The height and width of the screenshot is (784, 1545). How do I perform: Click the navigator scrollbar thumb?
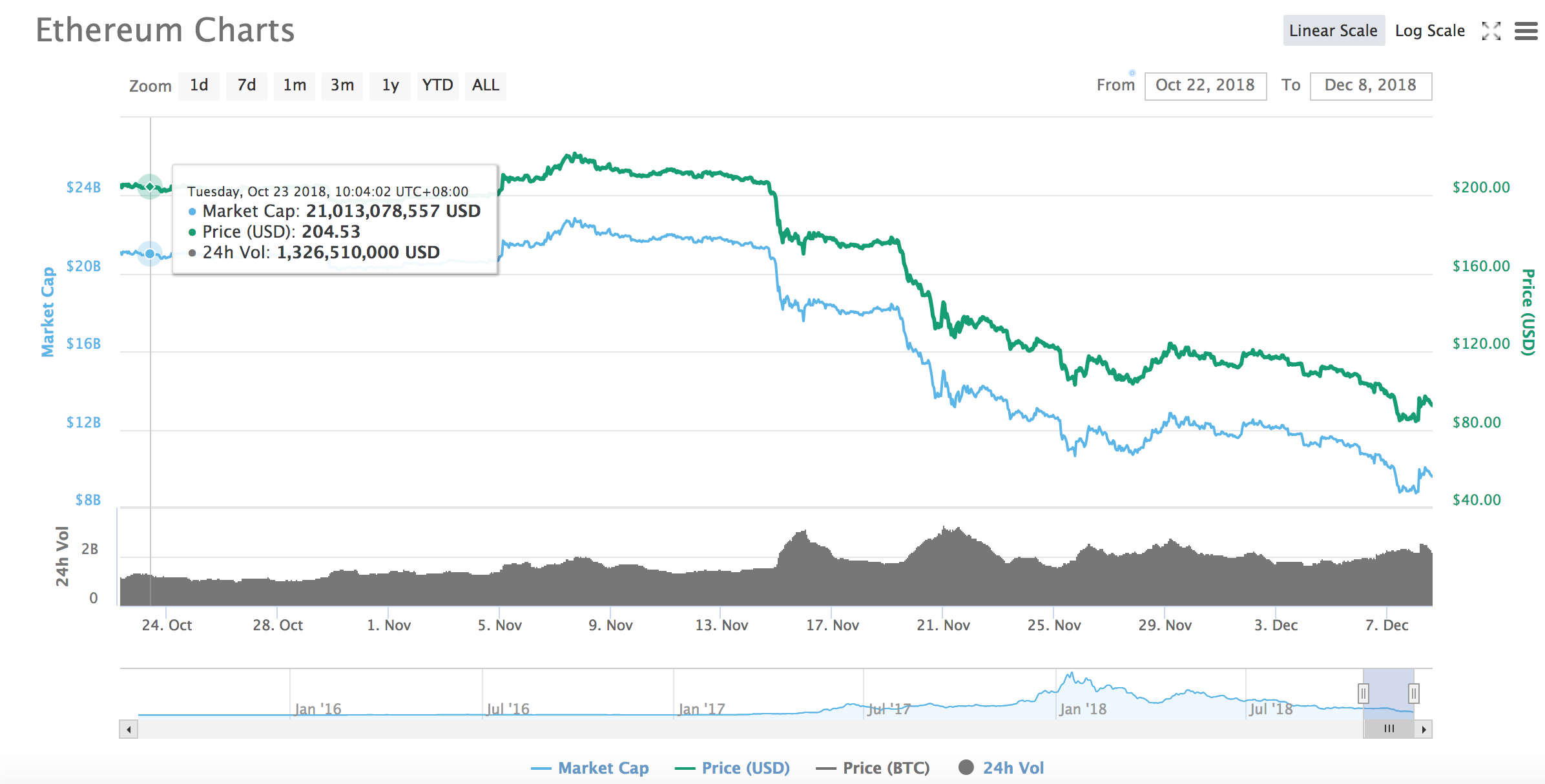(x=1389, y=730)
